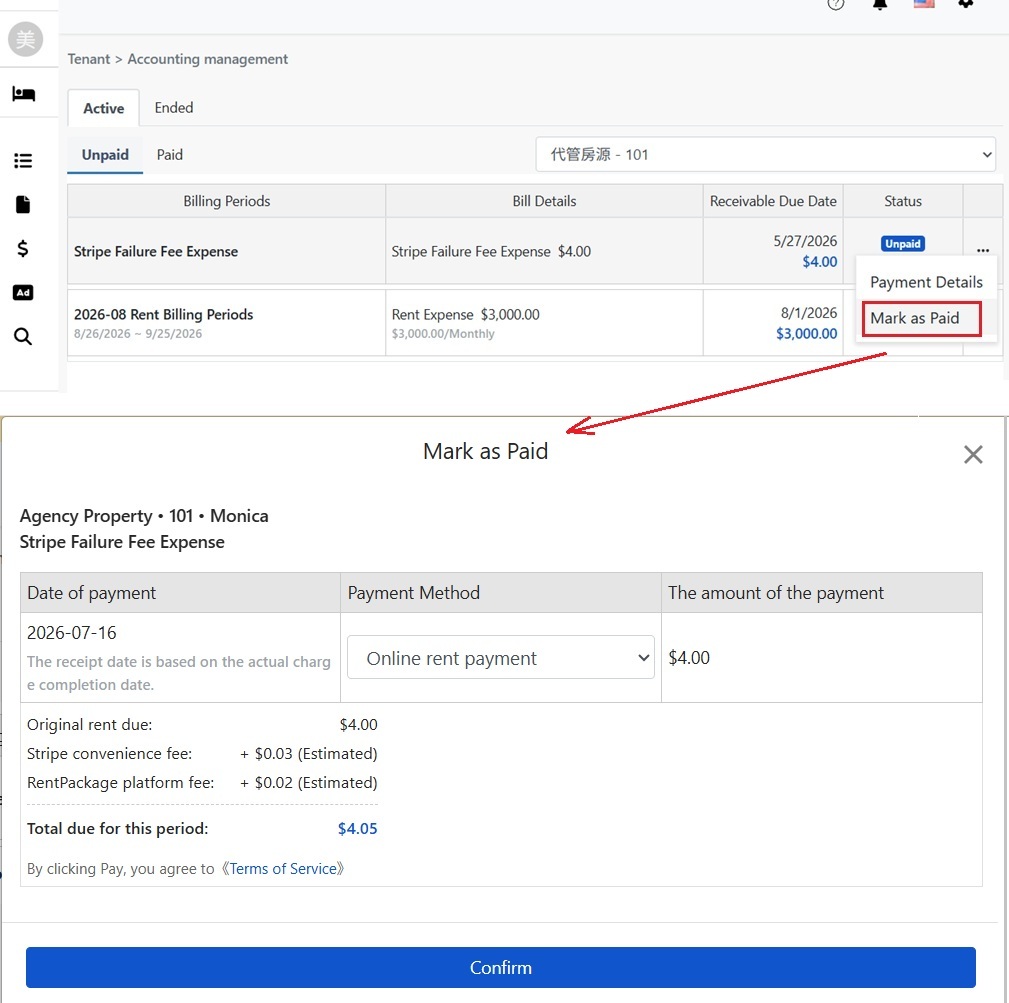Select the Paid sub-tab

pos(170,155)
